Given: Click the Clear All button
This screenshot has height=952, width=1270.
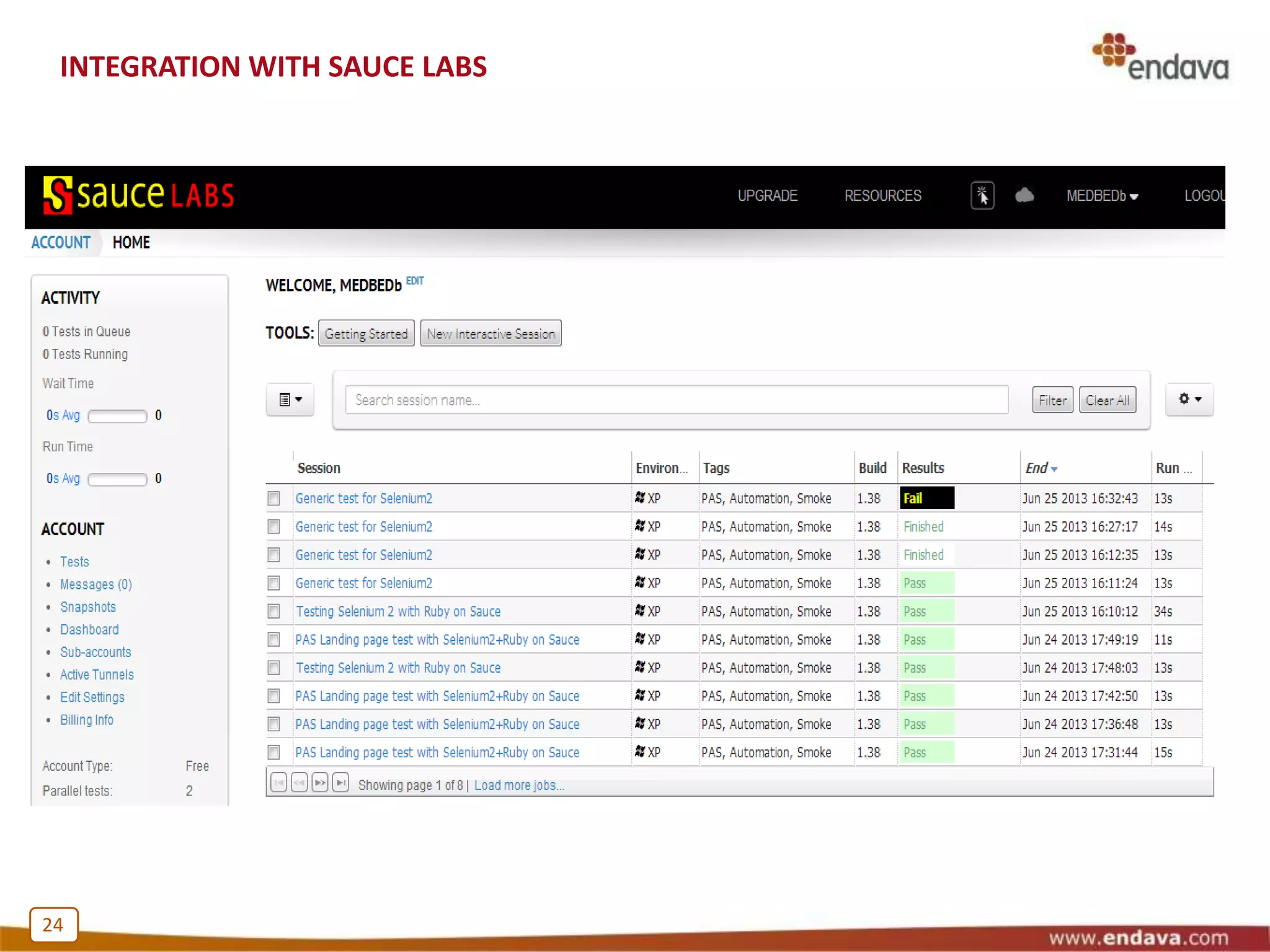Looking at the screenshot, I should point(1107,400).
